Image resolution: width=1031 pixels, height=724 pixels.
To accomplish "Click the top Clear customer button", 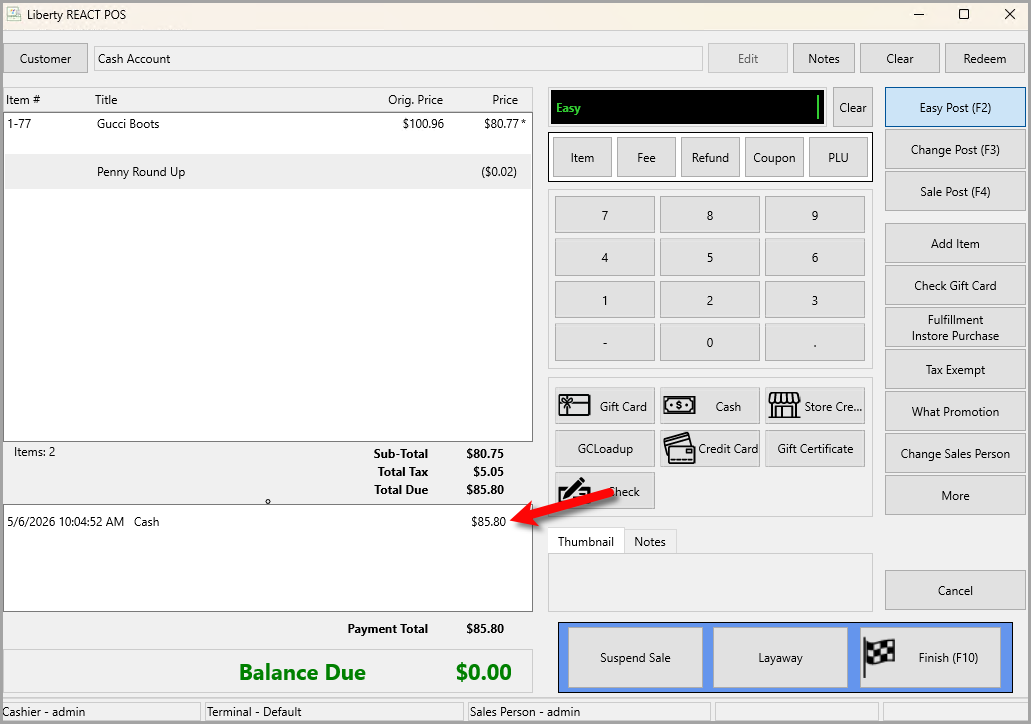I will [x=899, y=59].
